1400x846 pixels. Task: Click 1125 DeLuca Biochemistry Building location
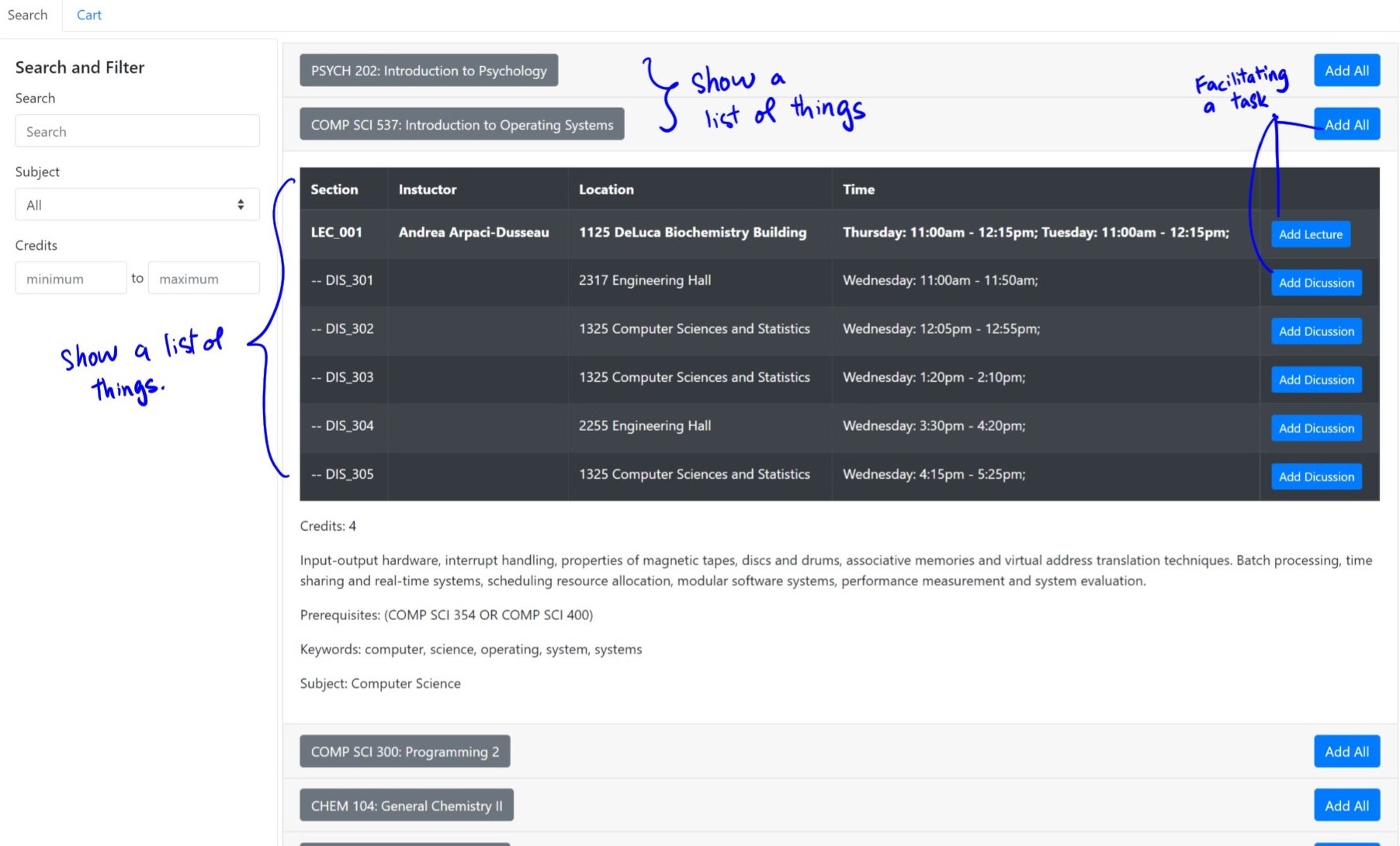point(700,234)
